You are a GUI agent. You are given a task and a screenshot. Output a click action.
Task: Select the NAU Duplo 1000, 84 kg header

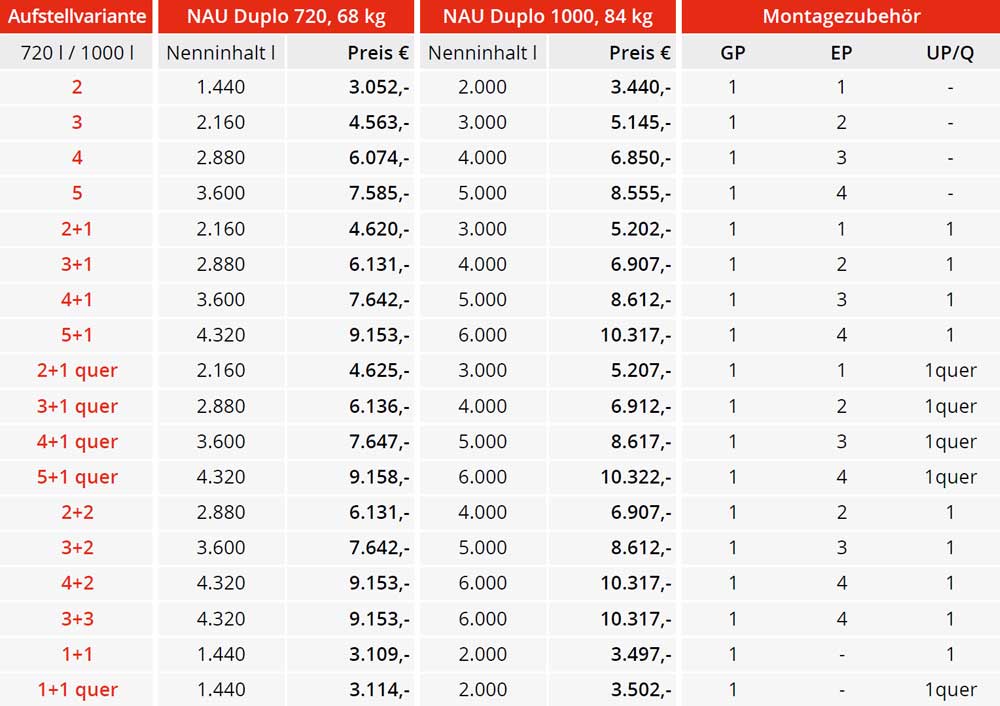coord(548,16)
